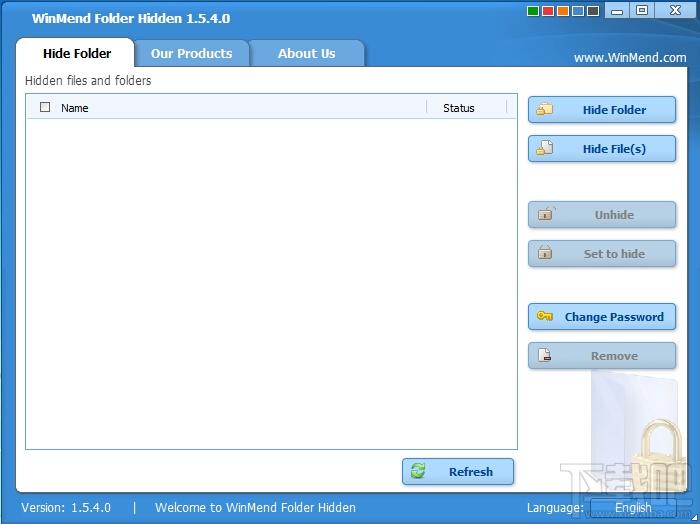This screenshot has width=700, height=524.
Task: Click the version 1.5.4.0 status text
Action: 66,507
